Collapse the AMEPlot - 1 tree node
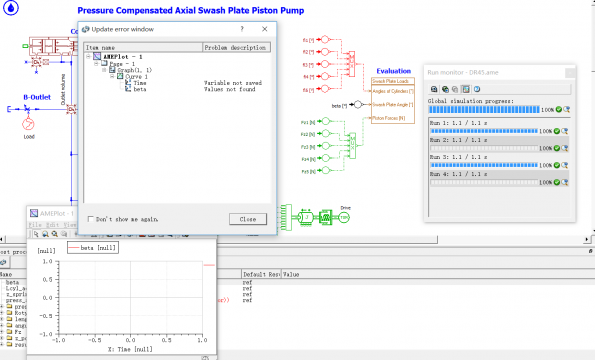Viewport: 595px width, 360px height. 88,57
